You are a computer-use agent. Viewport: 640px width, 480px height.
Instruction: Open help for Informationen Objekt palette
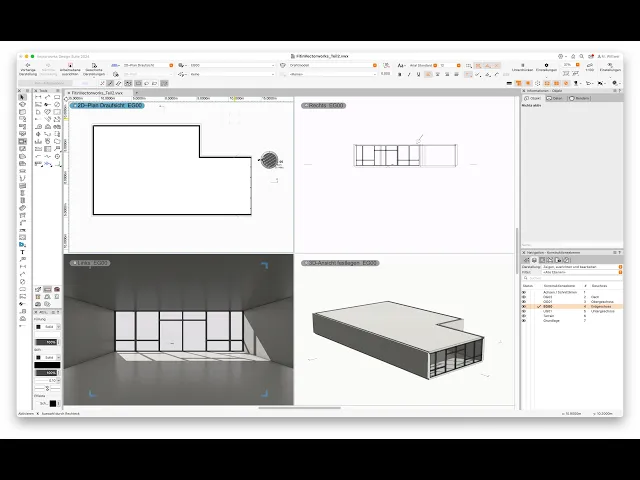click(620, 91)
